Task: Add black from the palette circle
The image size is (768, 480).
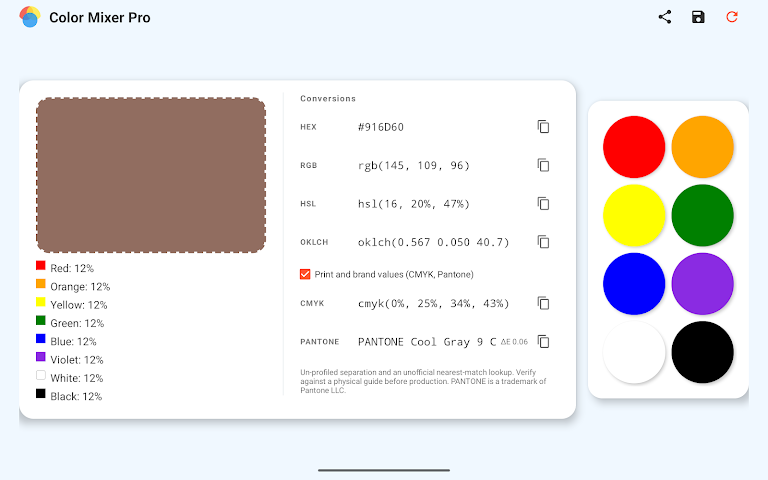Action: point(702,353)
